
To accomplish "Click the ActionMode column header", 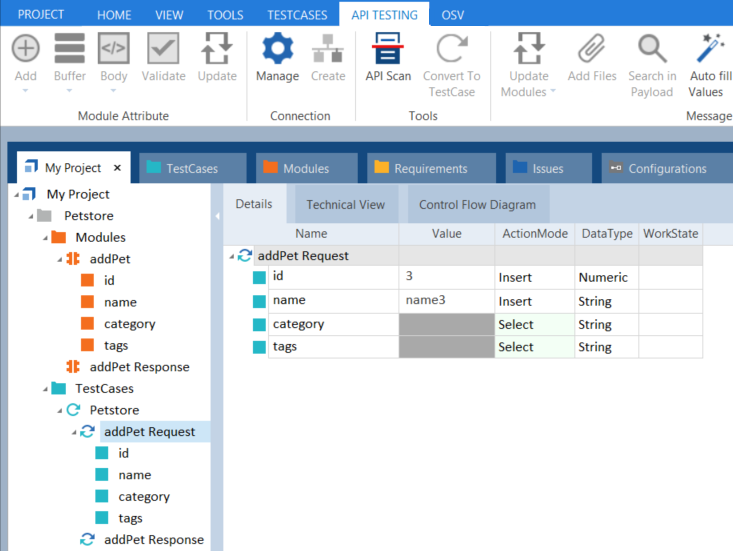I will (x=533, y=234).
